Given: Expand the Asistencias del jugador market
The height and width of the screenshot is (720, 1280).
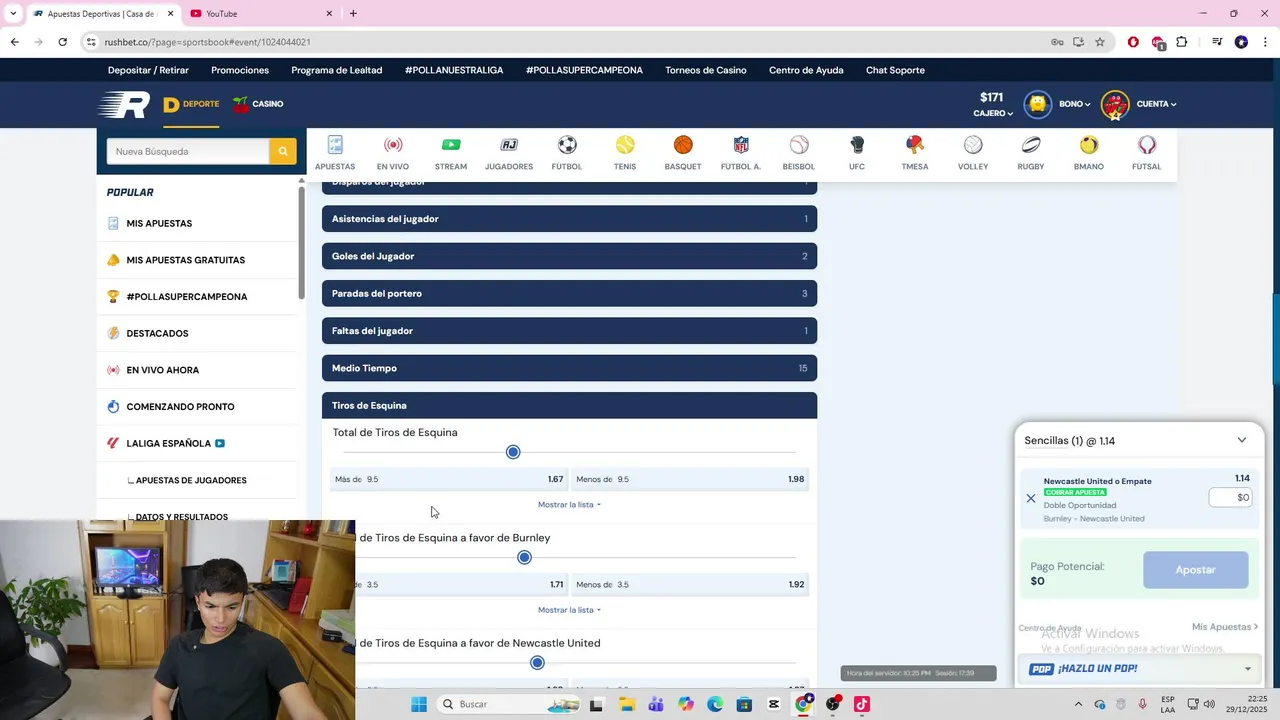Looking at the screenshot, I should [x=569, y=219].
